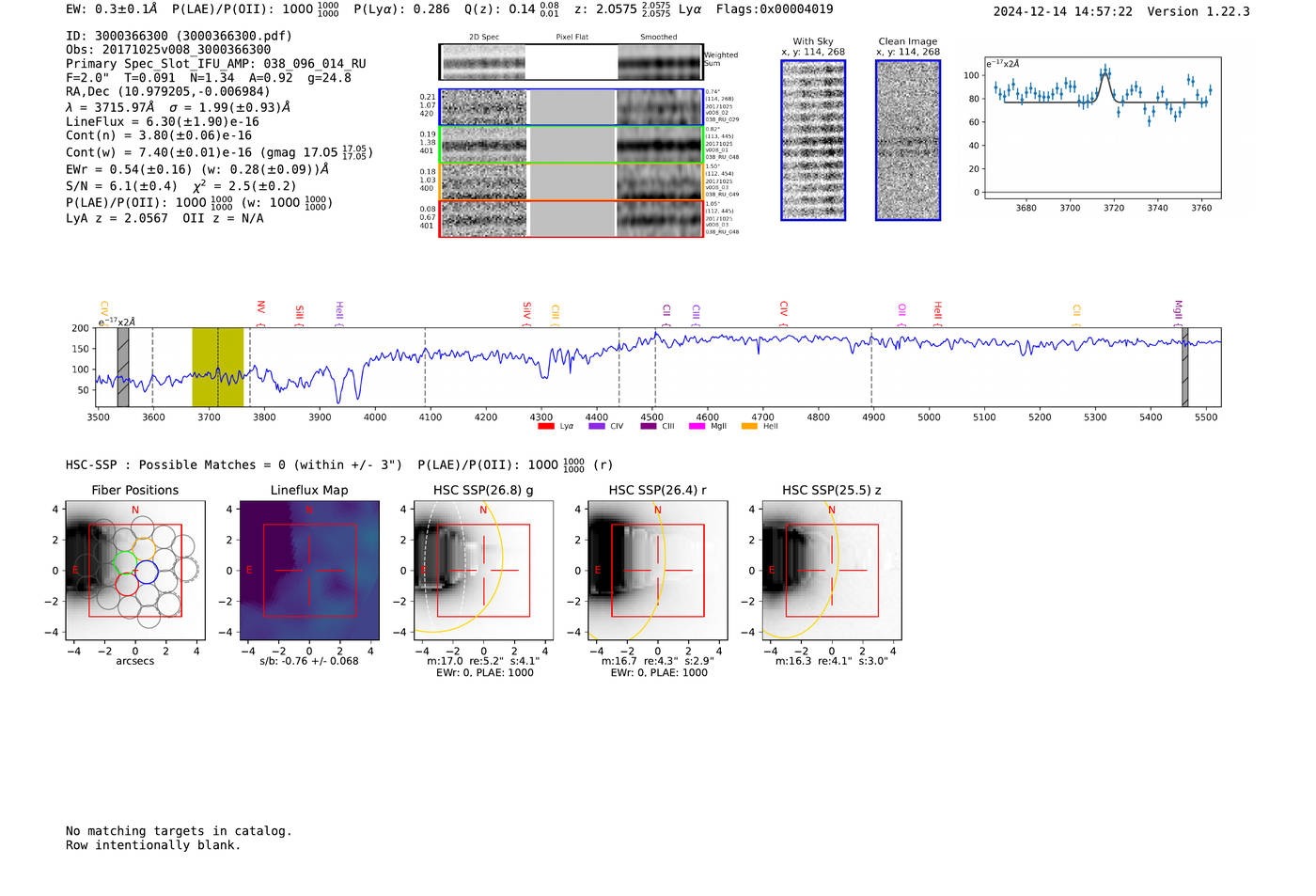Click the magenta MgII legend swatch
1316x896 pixels.
tap(697, 426)
